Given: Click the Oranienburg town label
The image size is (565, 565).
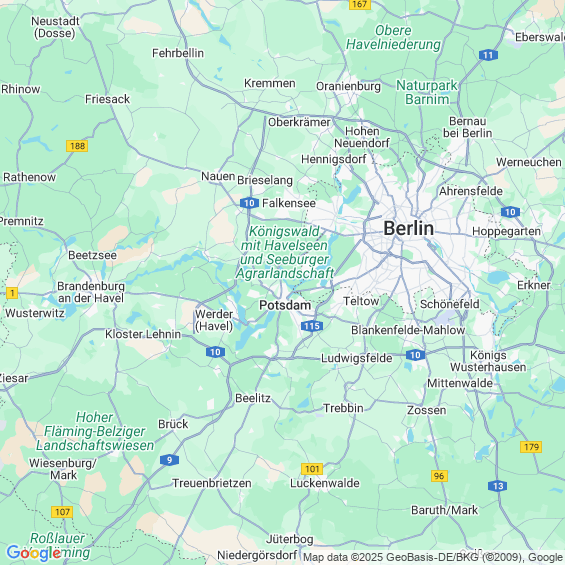Looking at the screenshot, I should point(348,86).
